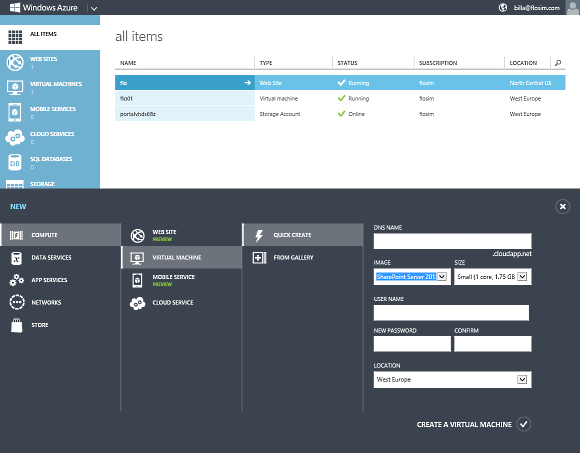
Task: Focus the Confirm password field
Action: coord(493,344)
